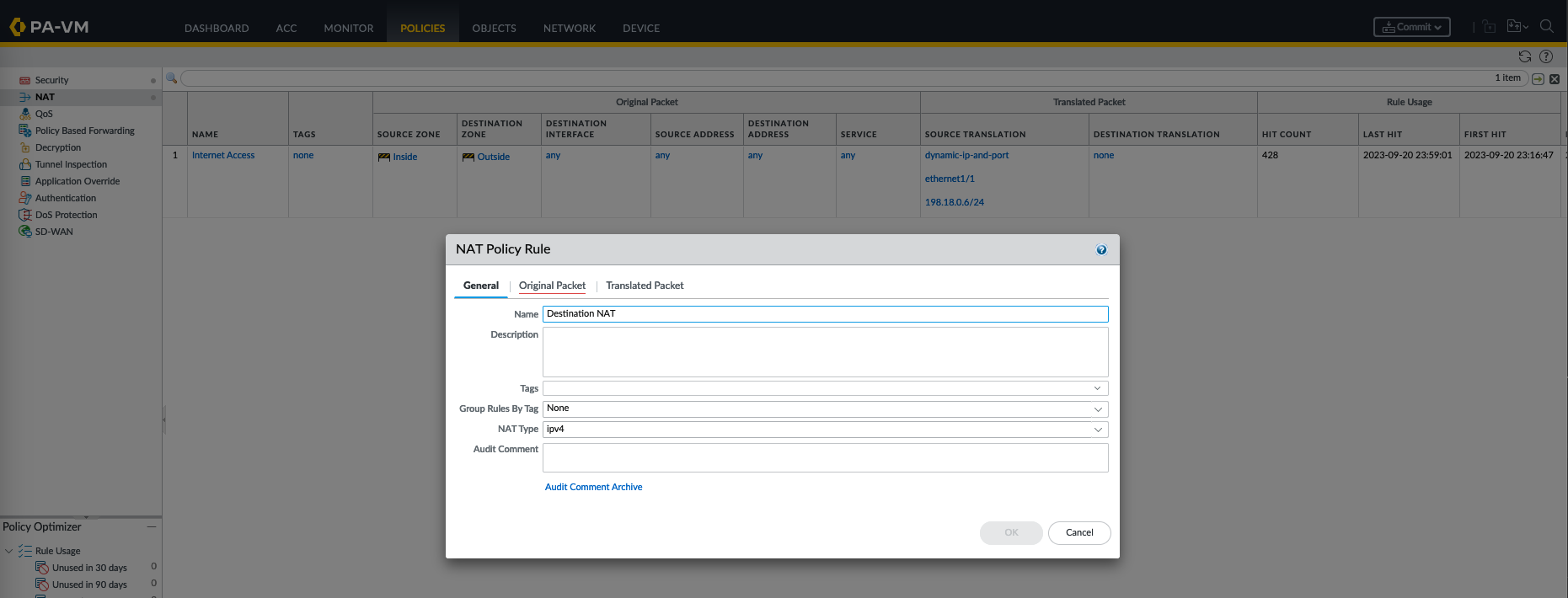Image resolution: width=1568 pixels, height=598 pixels.
Task: Click the page help question mark icon
Action: 1546,56
